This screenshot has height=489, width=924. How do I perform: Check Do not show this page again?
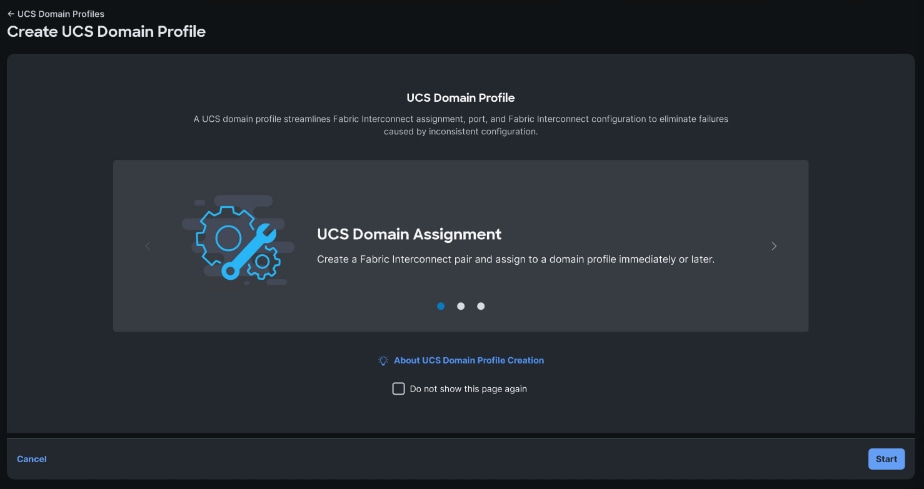tap(398, 389)
